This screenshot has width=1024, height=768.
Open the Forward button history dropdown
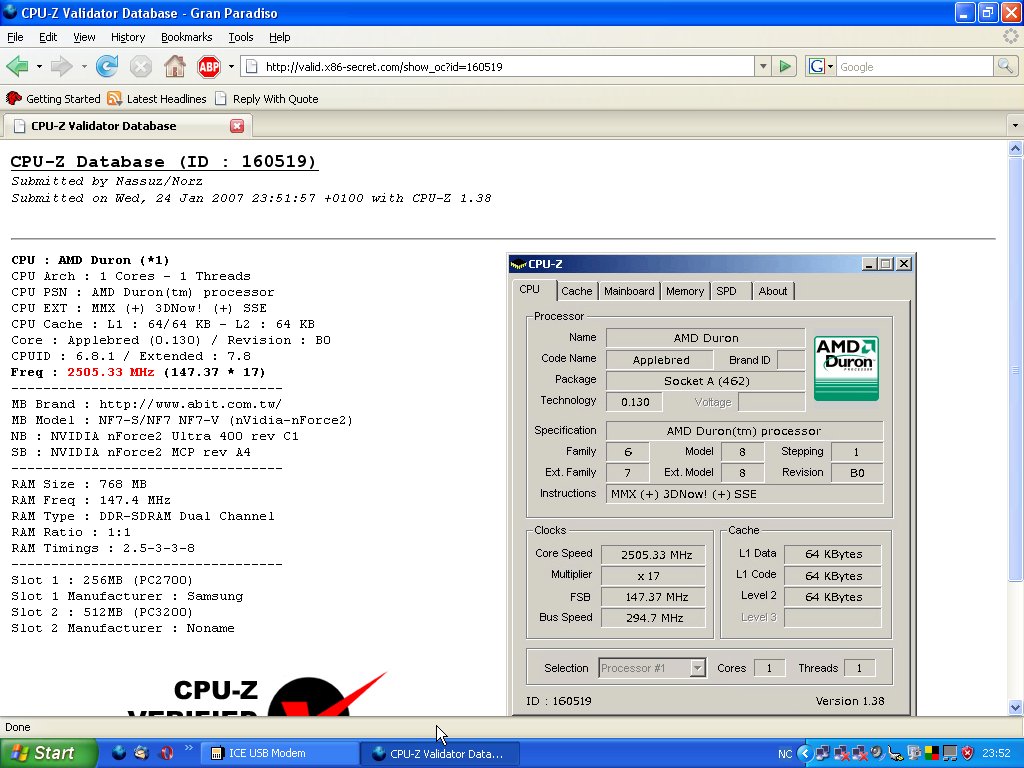coord(84,66)
